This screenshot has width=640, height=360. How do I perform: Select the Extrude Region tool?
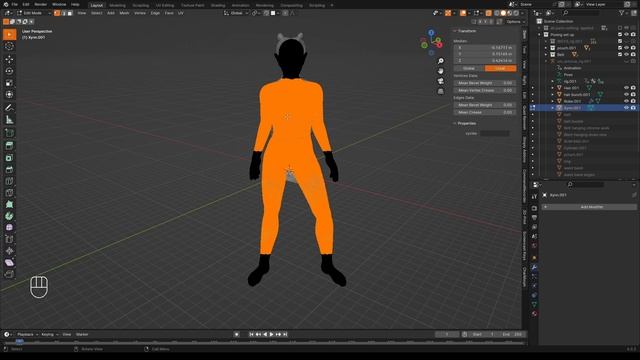[x=9, y=146]
